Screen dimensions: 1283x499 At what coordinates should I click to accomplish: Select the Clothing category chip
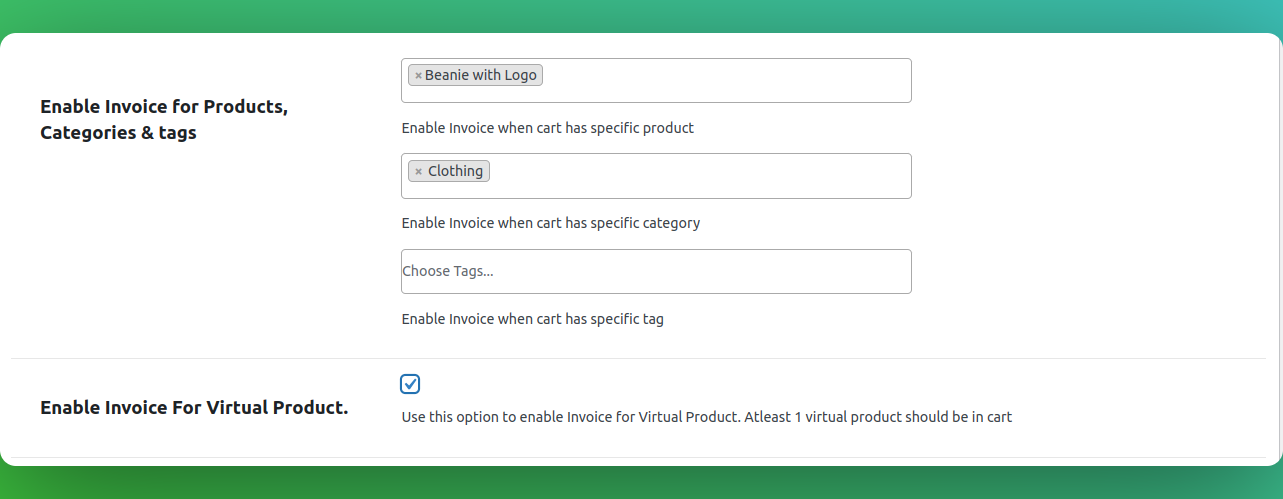tap(449, 171)
